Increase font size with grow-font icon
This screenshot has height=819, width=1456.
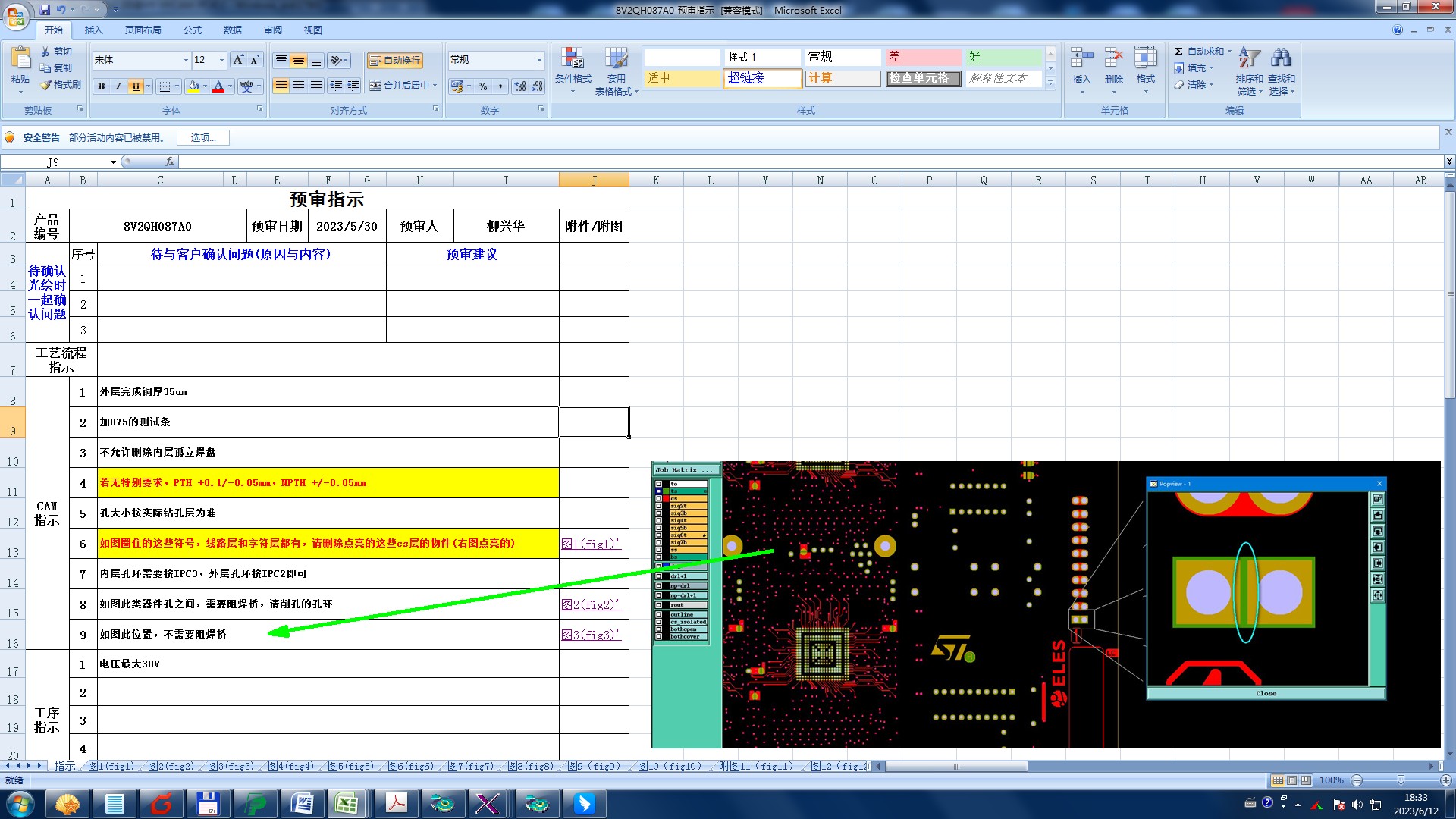[238, 60]
